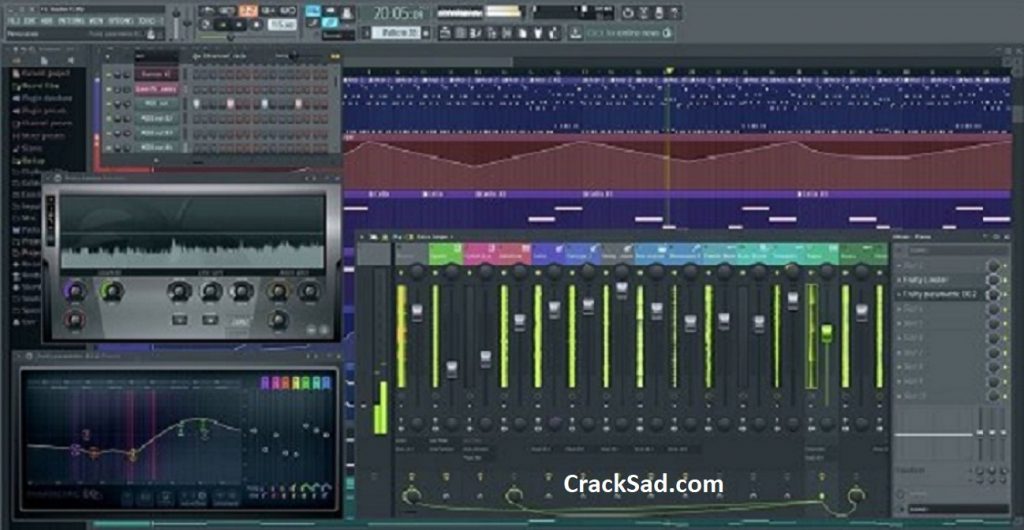Expand Mixer presets folder in browser
Image resolution: width=1024 pixels, height=530 pixels.
coord(39,136)
